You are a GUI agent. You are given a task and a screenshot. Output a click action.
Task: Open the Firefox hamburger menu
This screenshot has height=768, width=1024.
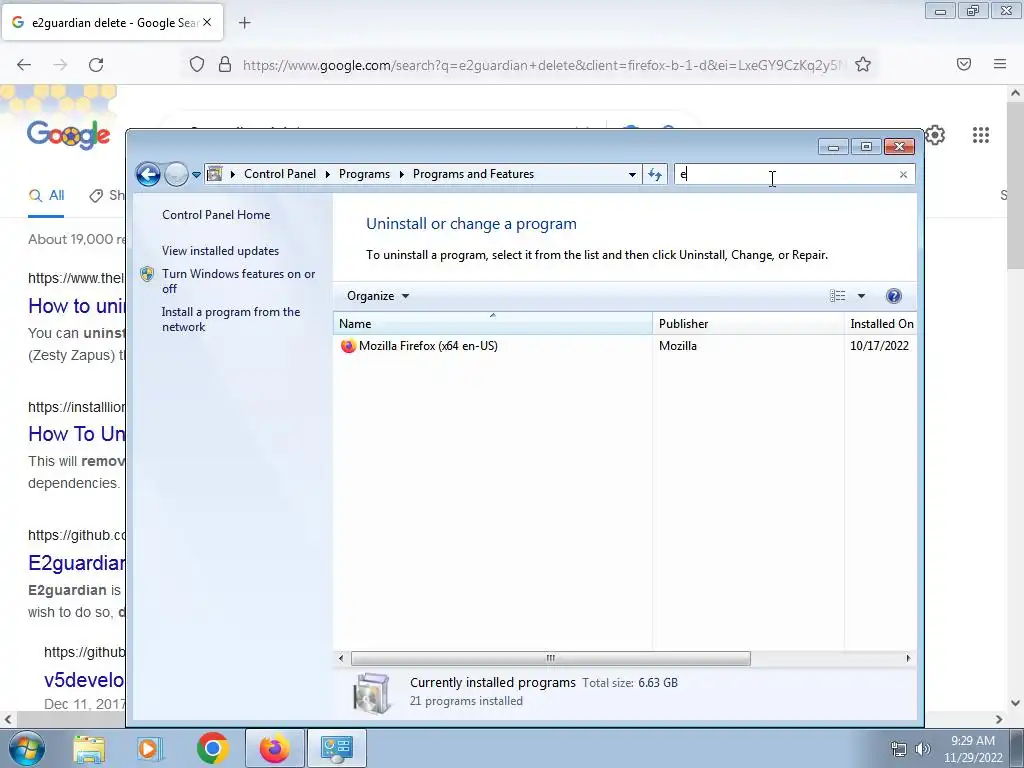[1000, 64]
